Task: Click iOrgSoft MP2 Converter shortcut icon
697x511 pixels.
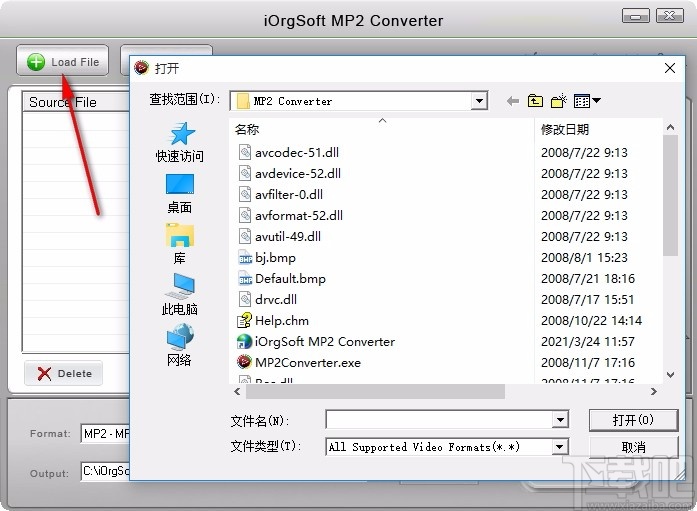Action: point(244,341)
